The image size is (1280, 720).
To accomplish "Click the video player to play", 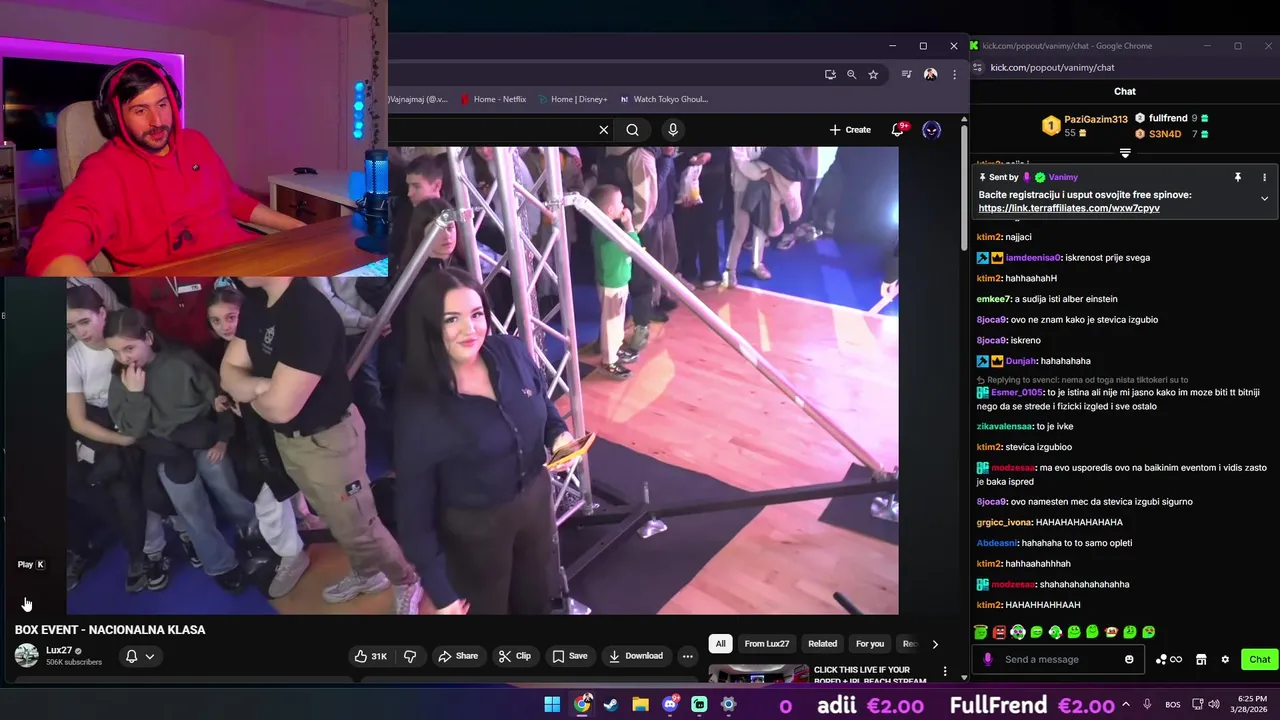I will [x=482, y=380].
